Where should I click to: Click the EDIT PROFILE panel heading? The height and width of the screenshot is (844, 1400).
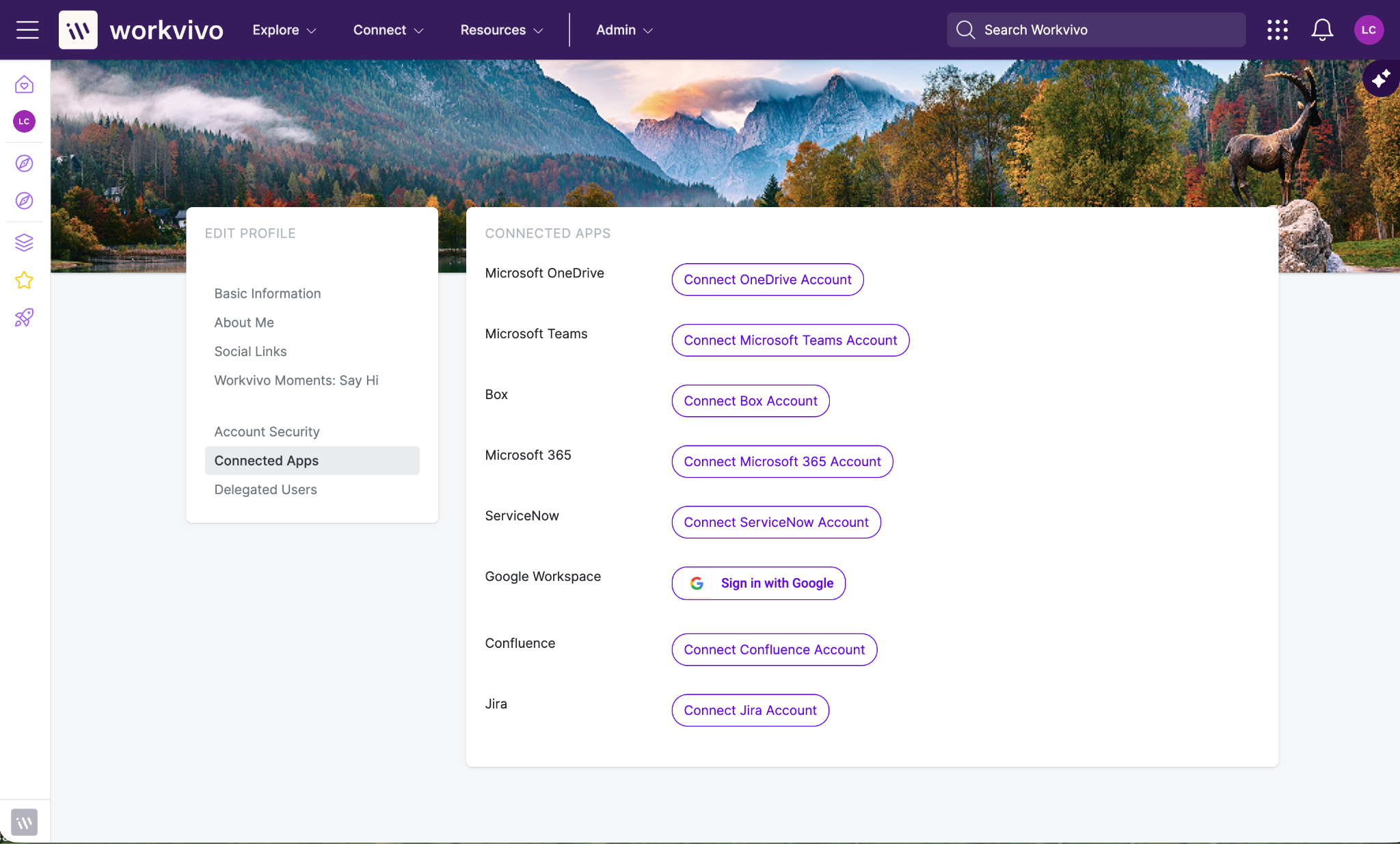coord(250,234)
